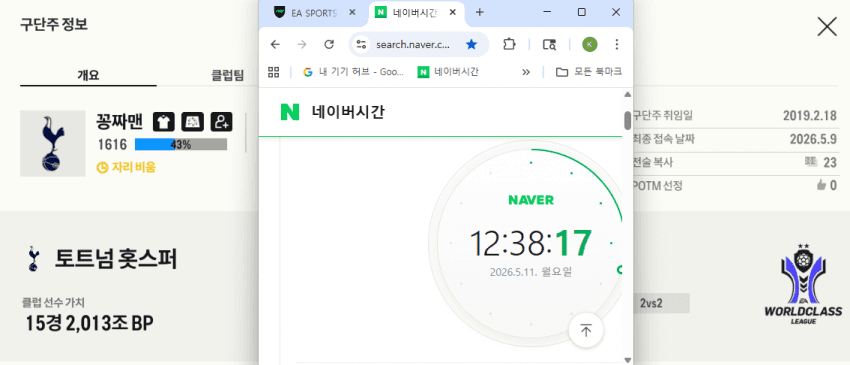This screenshot has height=365, width=850.
Task: Maximize the Chrome window
Action: (x=582, y=12)
